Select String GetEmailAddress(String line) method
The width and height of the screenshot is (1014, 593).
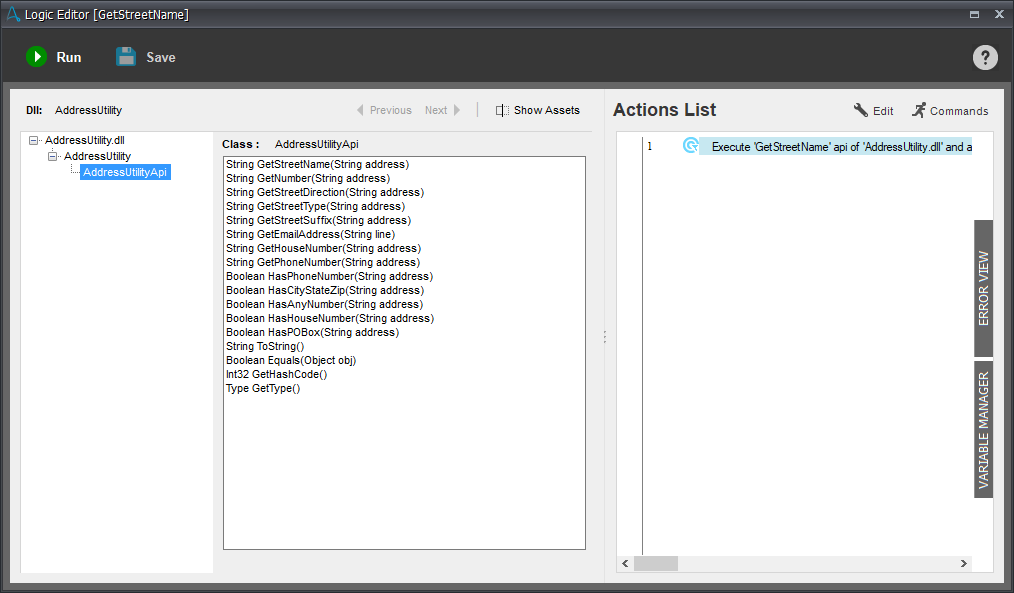pyautogui.click(x=310, y=234)
